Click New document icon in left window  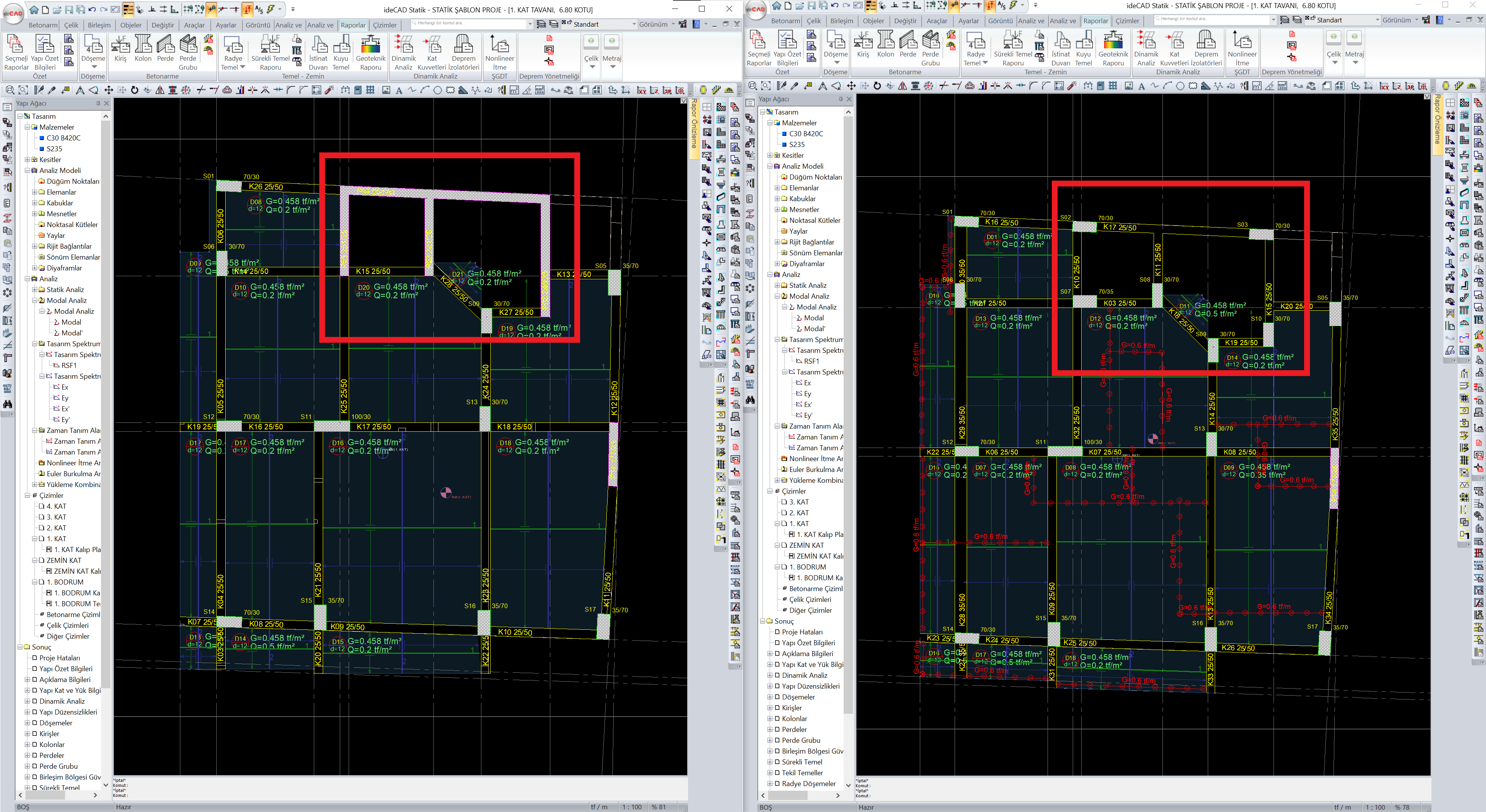coord(46,9)
